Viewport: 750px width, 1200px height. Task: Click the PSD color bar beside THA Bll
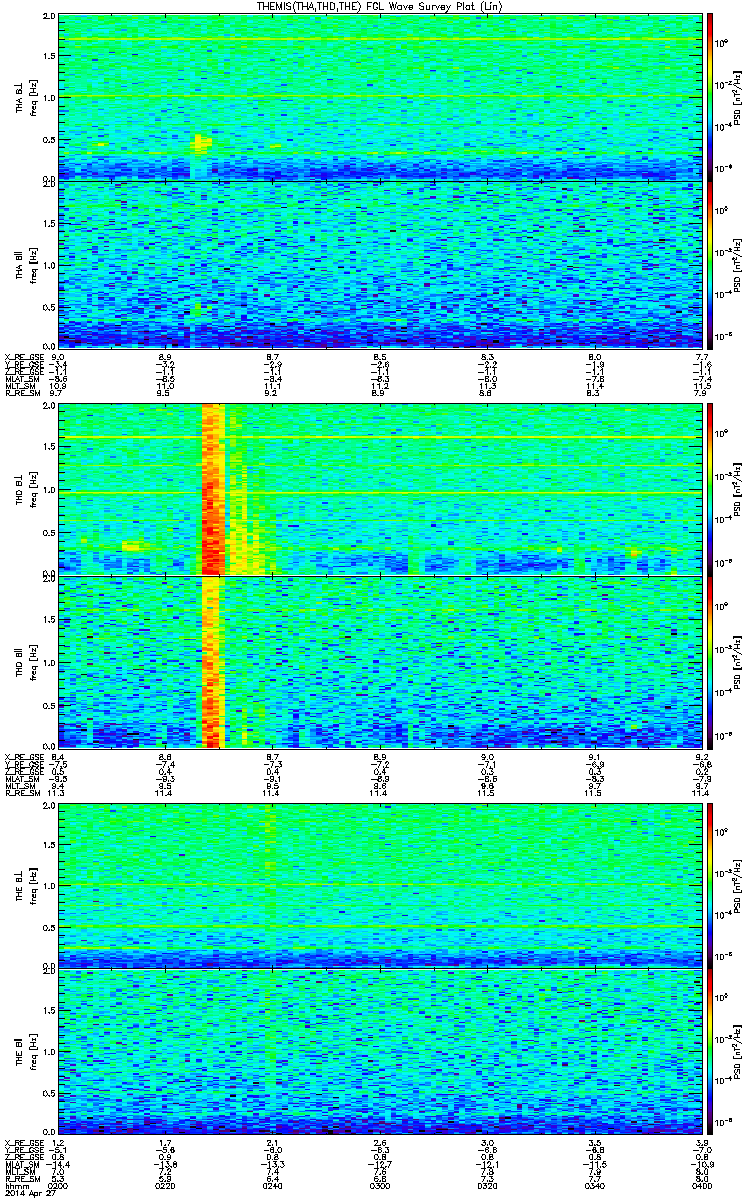[x=710, y=263]
